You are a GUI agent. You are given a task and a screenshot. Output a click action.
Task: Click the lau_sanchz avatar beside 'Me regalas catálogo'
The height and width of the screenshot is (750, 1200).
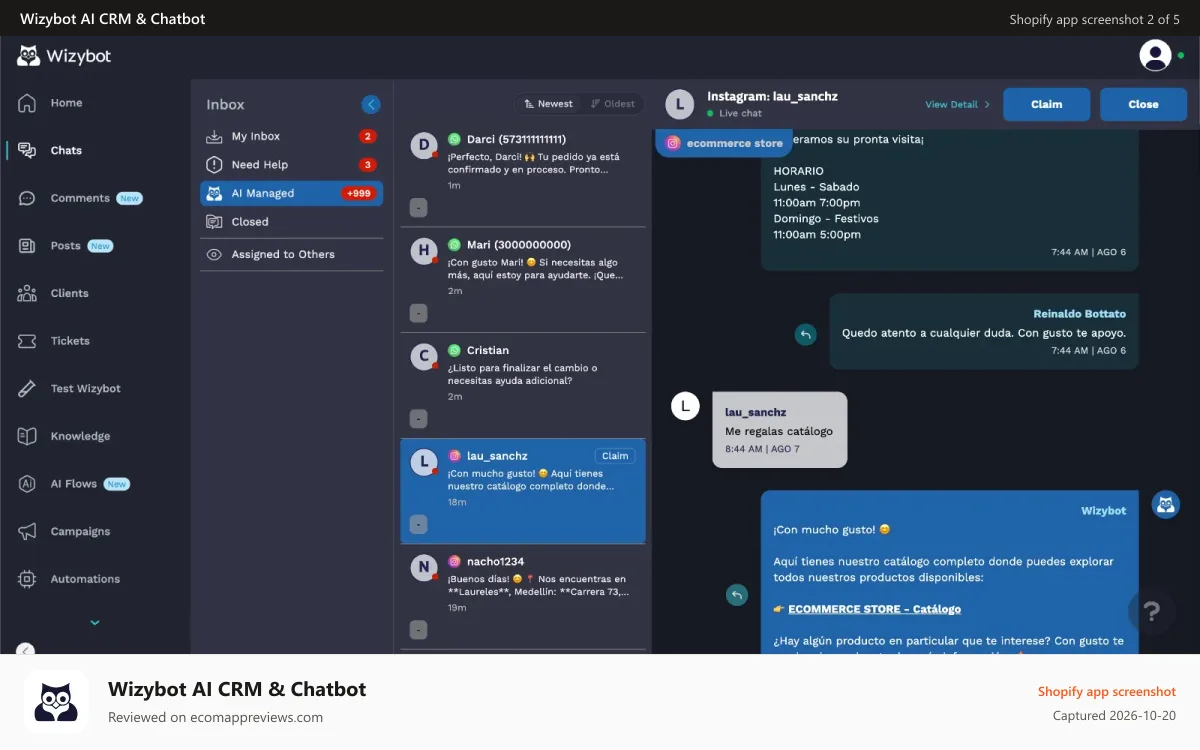[685, 406]
